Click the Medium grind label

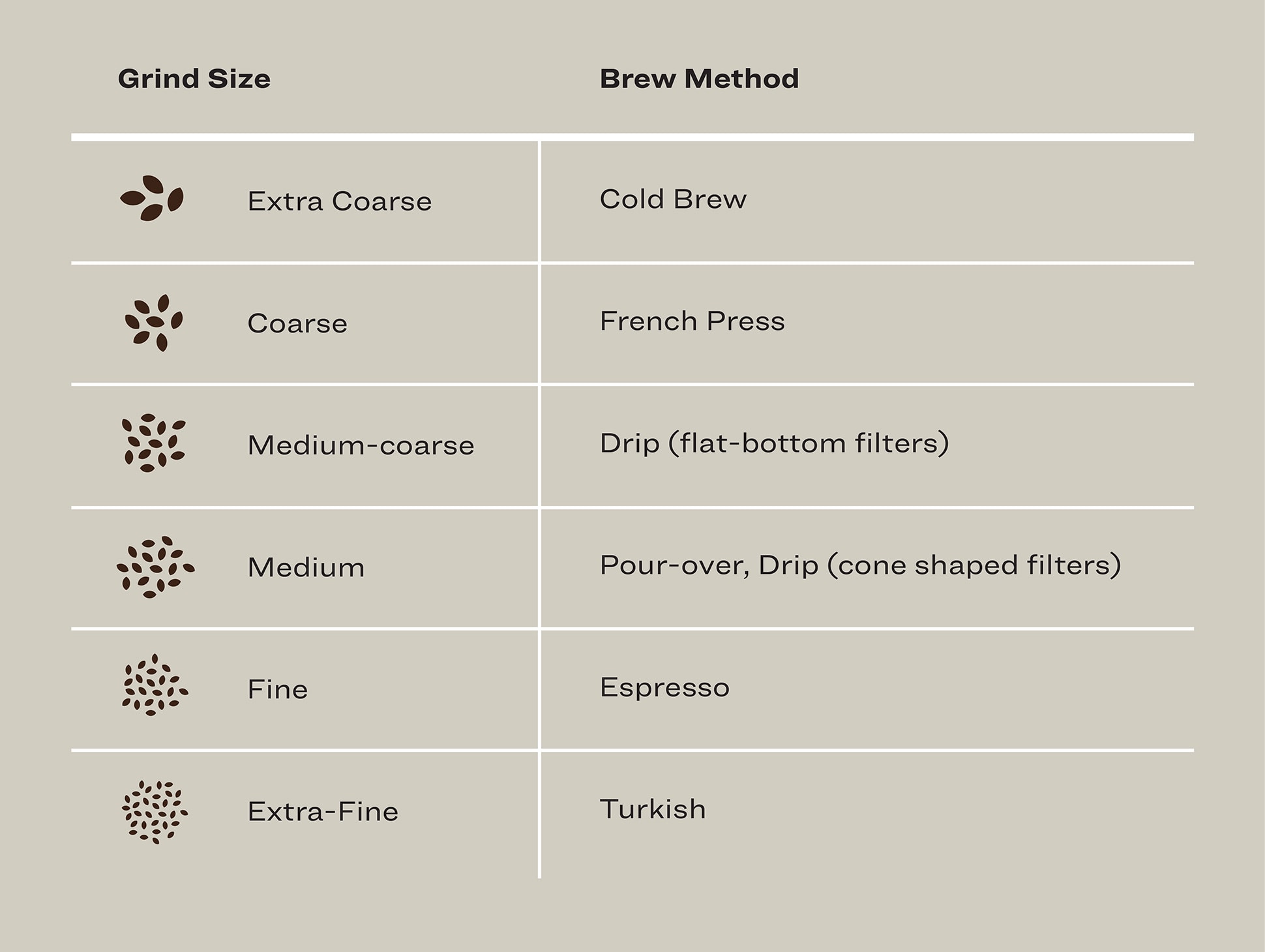pos(306,567)
